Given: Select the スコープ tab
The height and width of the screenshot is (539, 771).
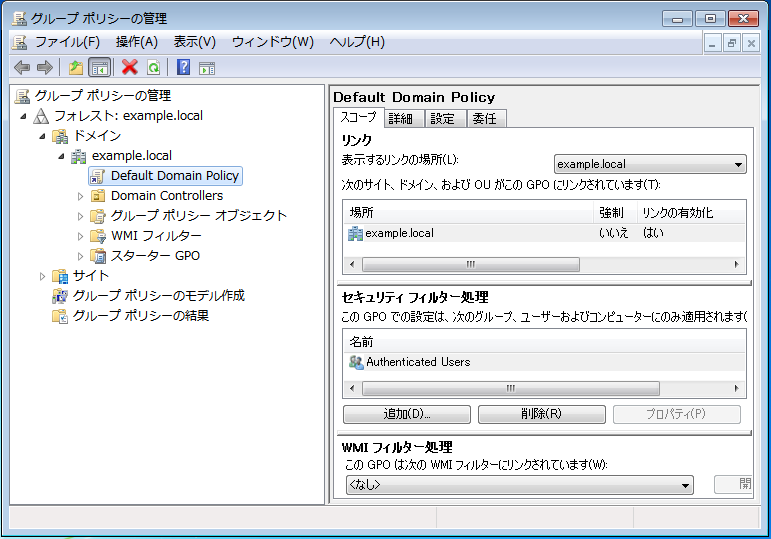Looking at the screenshot, I should pos(358,117).
